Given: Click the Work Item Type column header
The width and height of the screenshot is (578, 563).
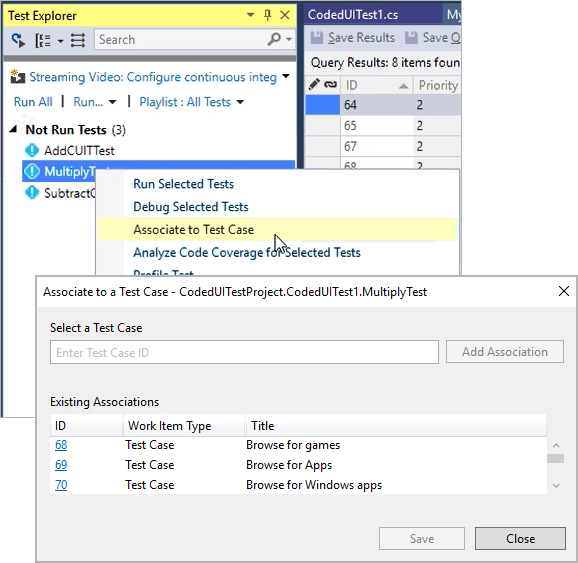Looking at the screenshot, I should [x=184, y=426].
